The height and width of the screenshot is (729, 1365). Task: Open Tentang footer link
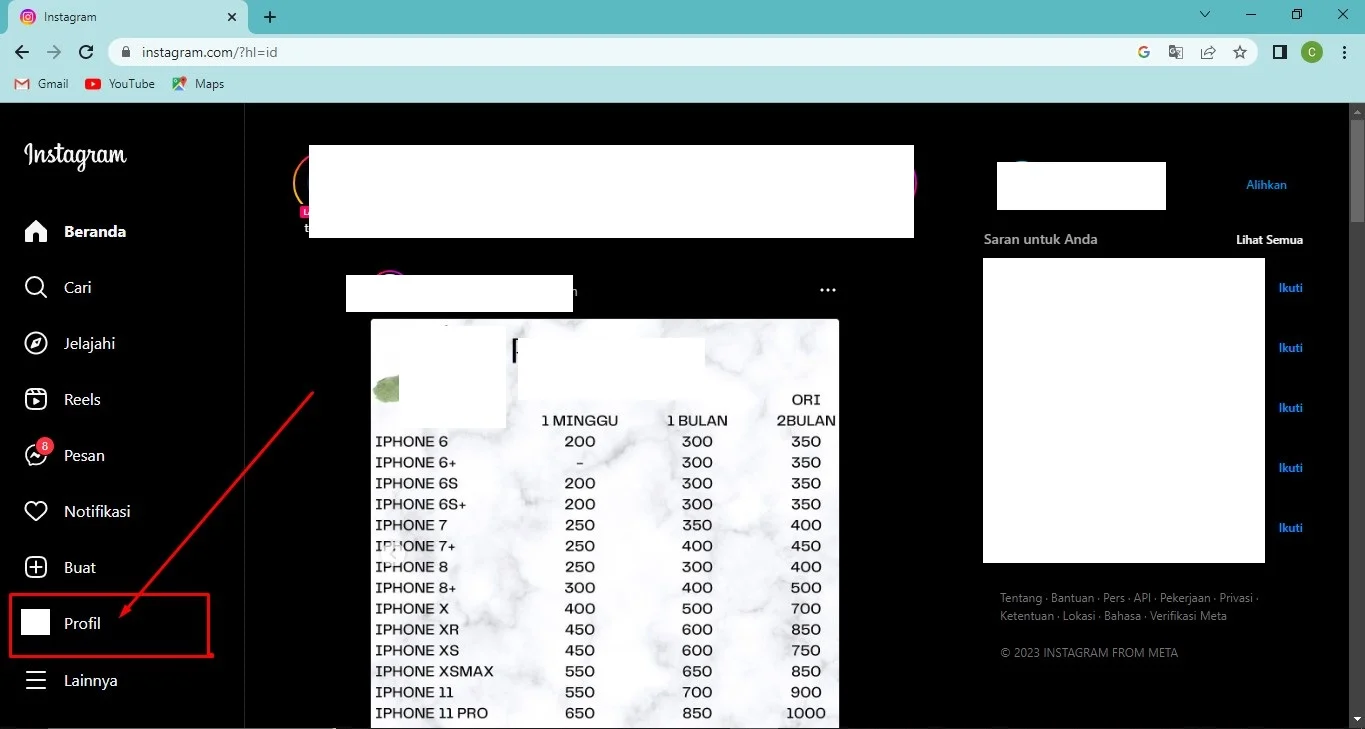click(1021, 598)
